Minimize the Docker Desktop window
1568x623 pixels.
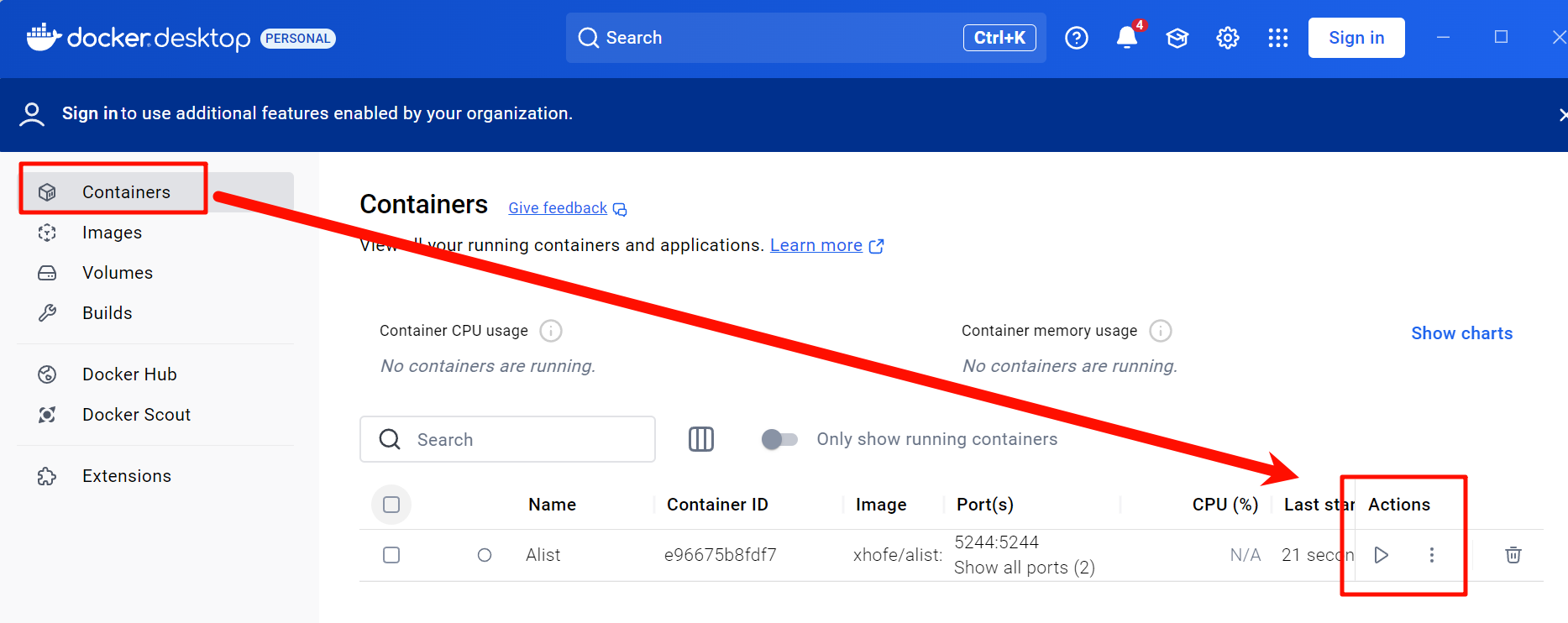point(1443,37)
